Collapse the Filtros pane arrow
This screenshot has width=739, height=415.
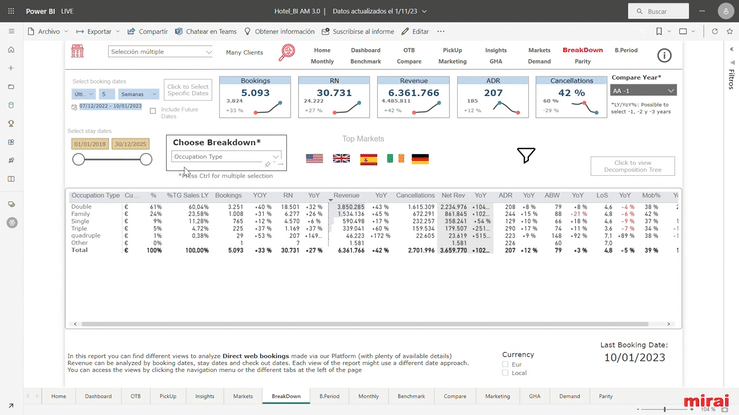click(x=731, y=49)
